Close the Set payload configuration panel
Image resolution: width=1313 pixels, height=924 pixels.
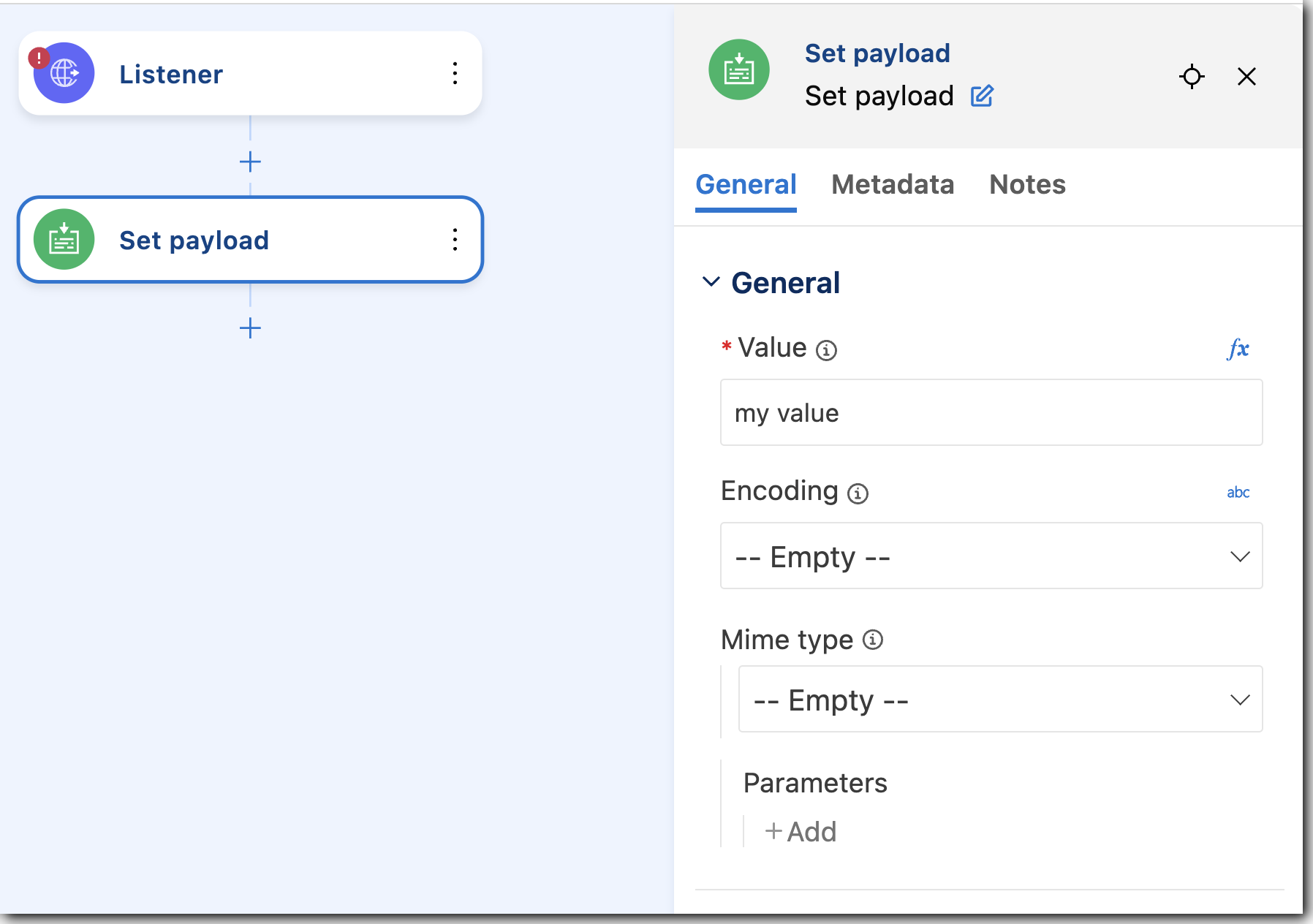tap(1246, 76)
